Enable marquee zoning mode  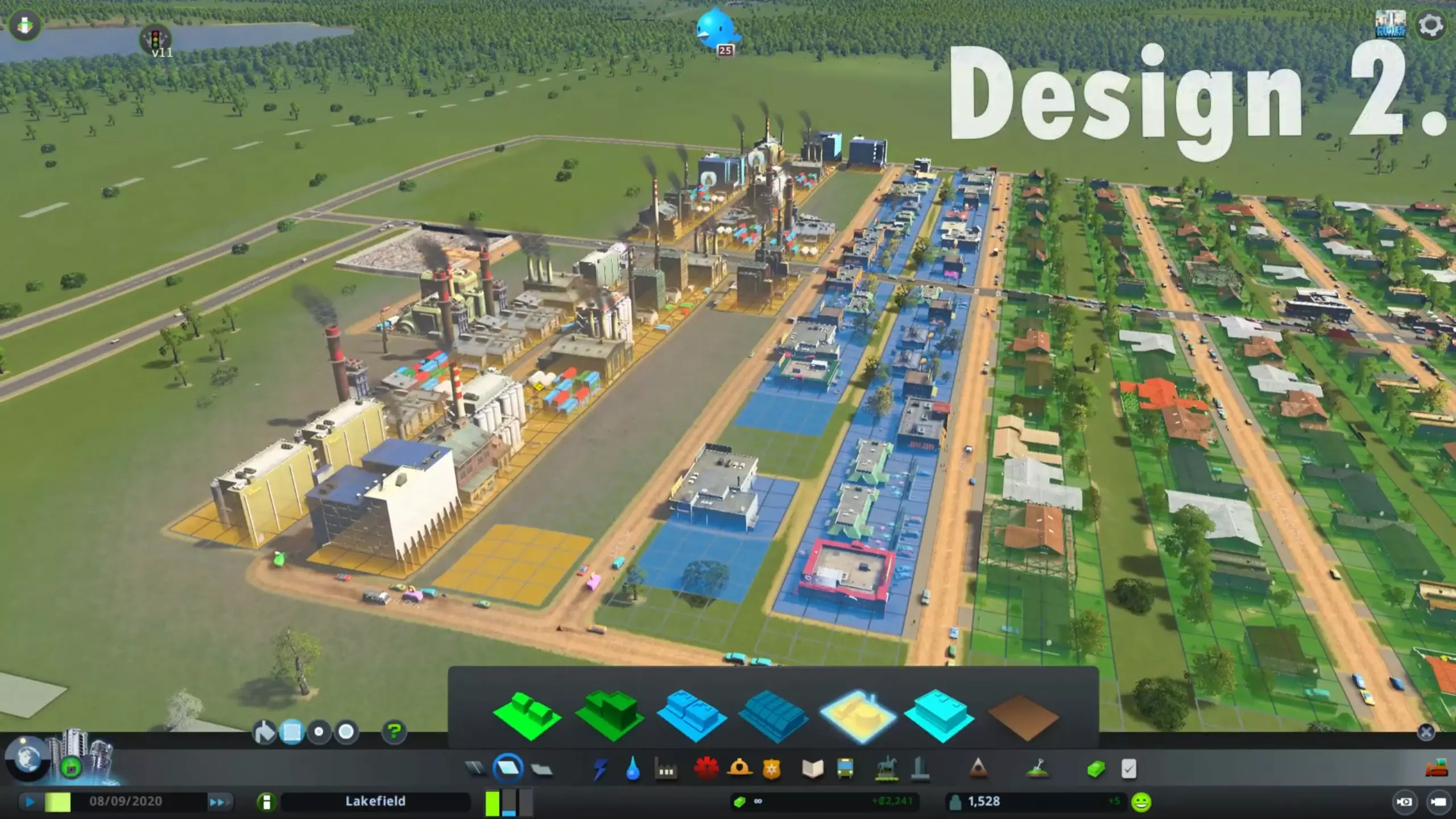click(x=292, y=732)
